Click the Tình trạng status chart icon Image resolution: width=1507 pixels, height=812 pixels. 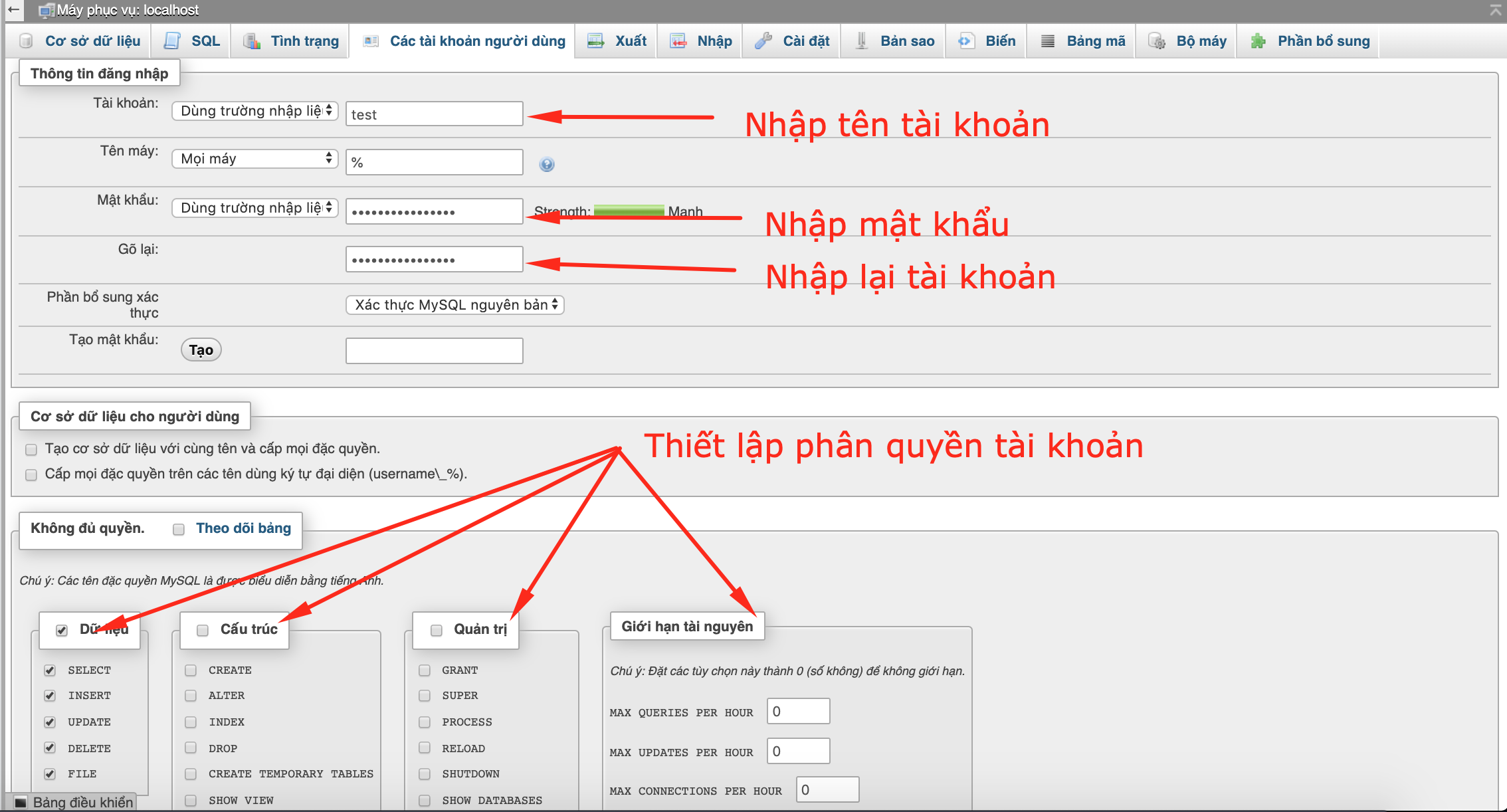coord(252,41)
